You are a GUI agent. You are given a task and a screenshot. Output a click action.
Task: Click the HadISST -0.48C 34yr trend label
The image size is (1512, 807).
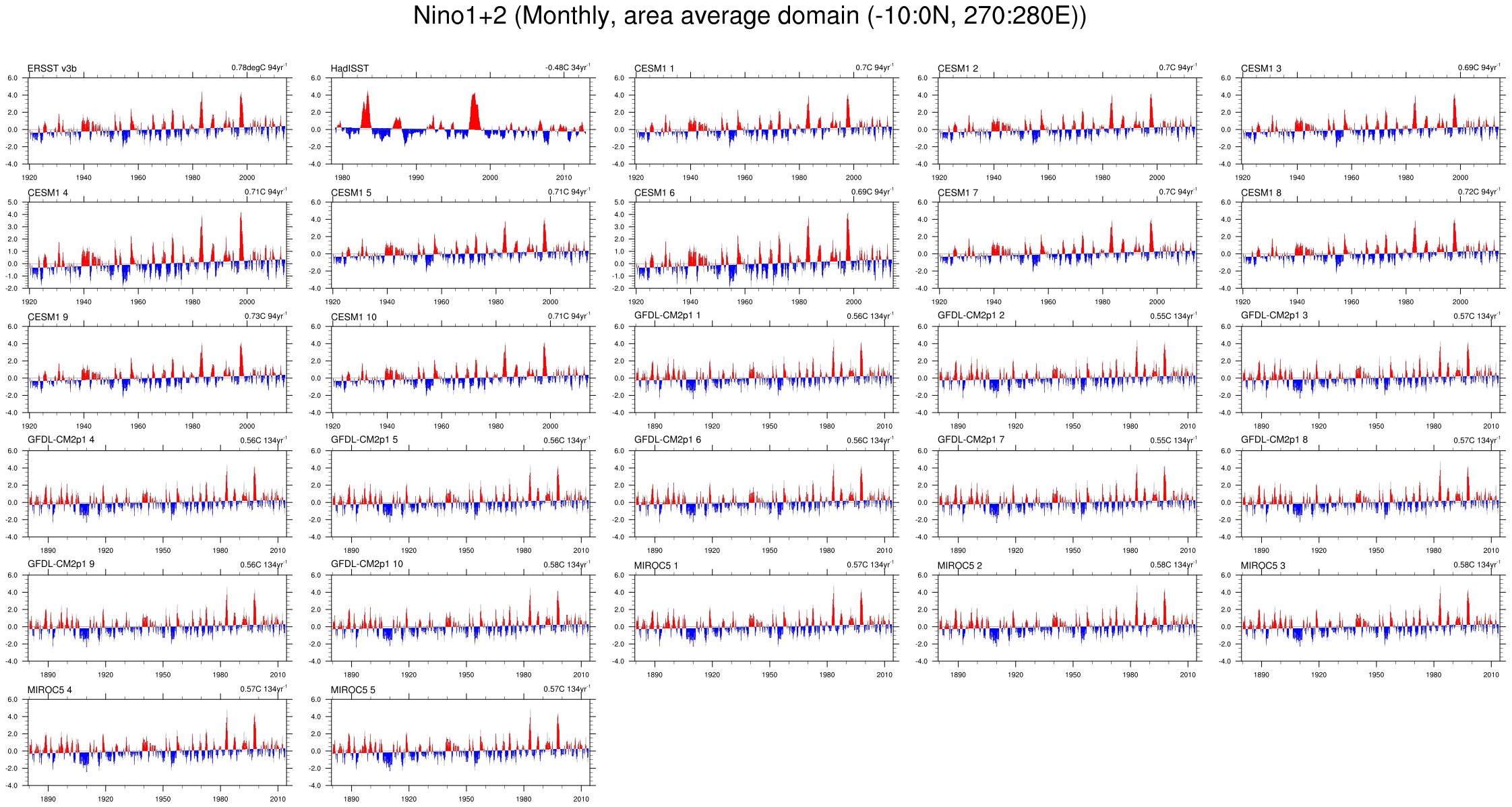pos(568,67)
